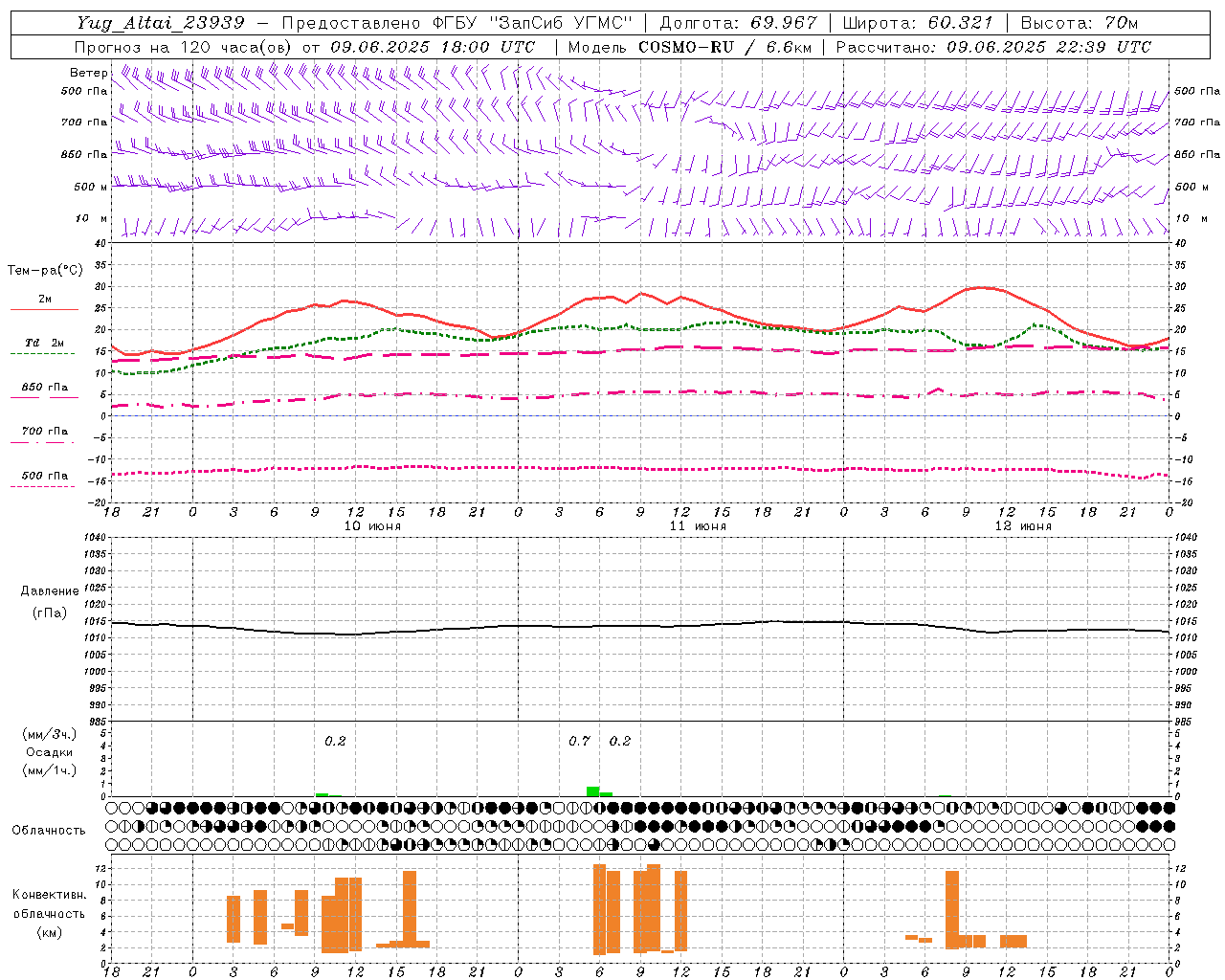1225x980 pixels.
Task: Click the Осадки precipitation label
Action: pyautogui.click(x=50, y=752)
